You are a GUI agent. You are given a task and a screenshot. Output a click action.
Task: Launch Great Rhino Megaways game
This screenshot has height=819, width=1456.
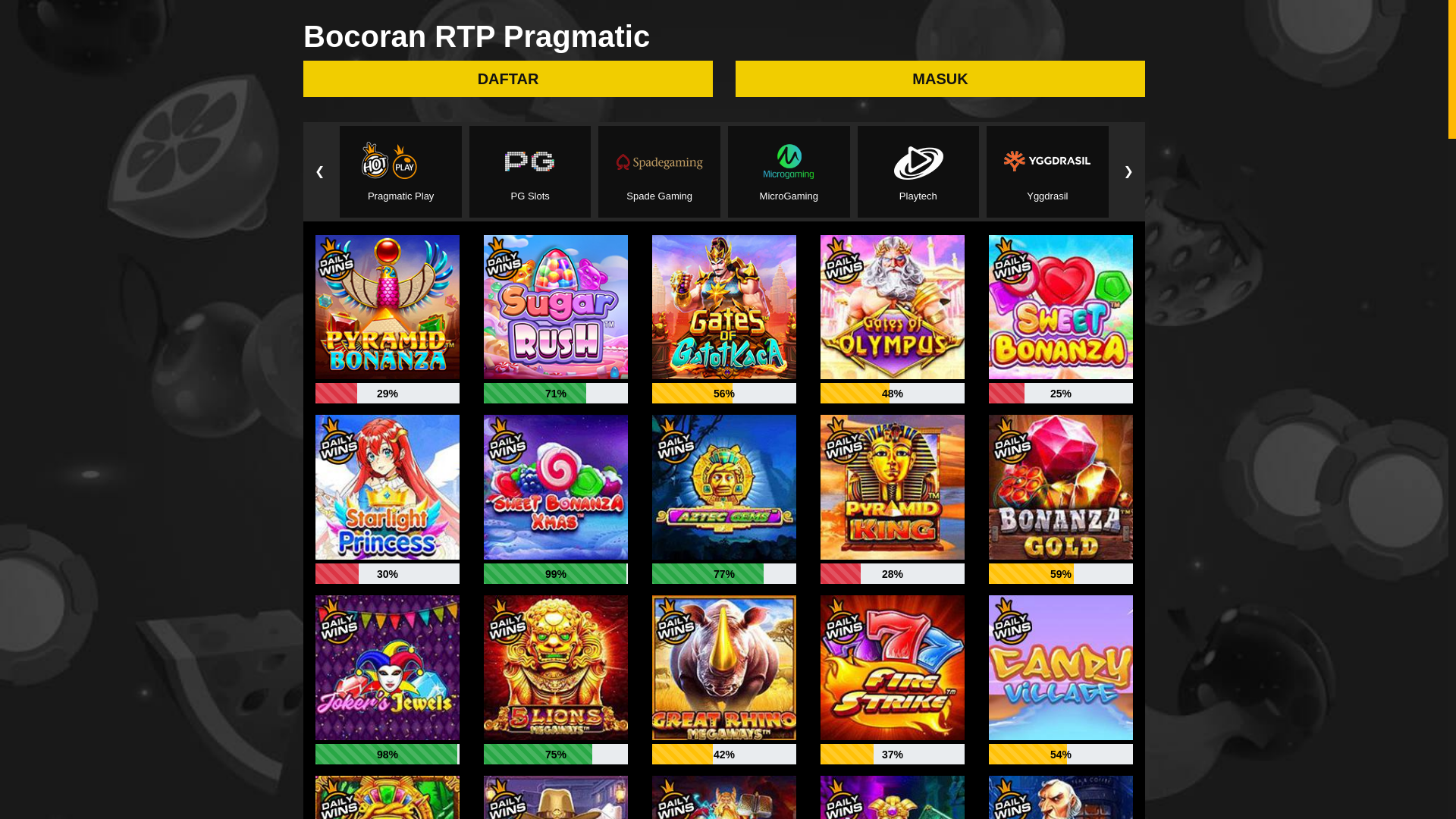(724, 667)
